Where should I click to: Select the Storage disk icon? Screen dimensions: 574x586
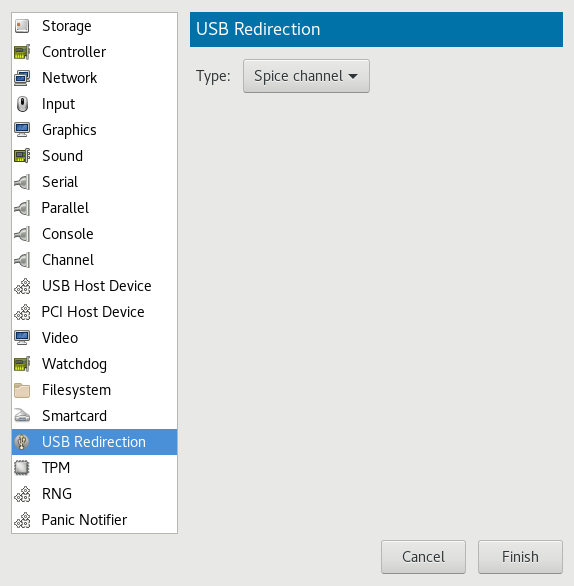click(x=22, y=26)
